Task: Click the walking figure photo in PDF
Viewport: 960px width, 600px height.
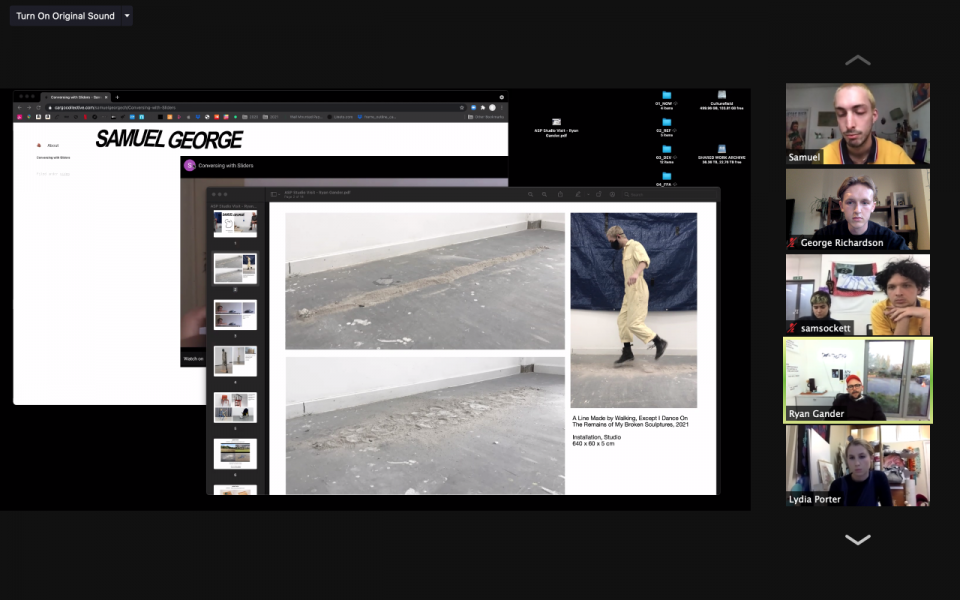Action: click(x=634, y=310)
